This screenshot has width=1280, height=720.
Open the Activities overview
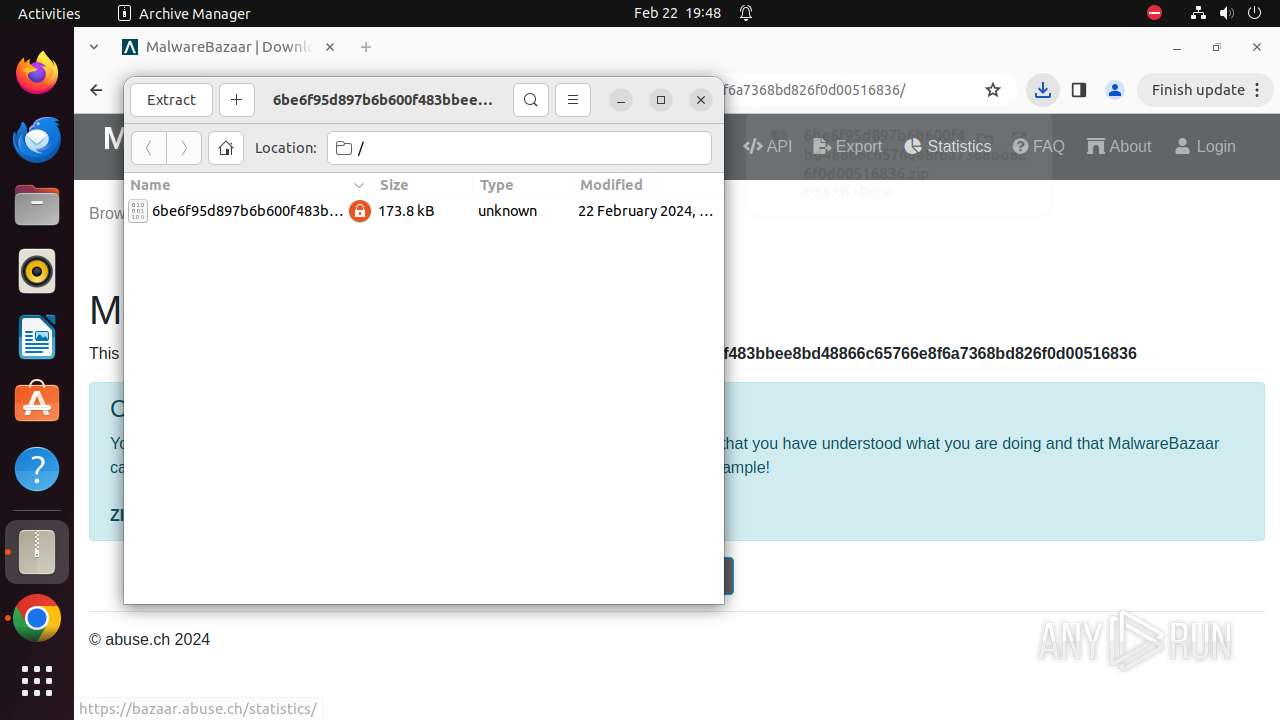pyautogui.click(x=49, y=13)
